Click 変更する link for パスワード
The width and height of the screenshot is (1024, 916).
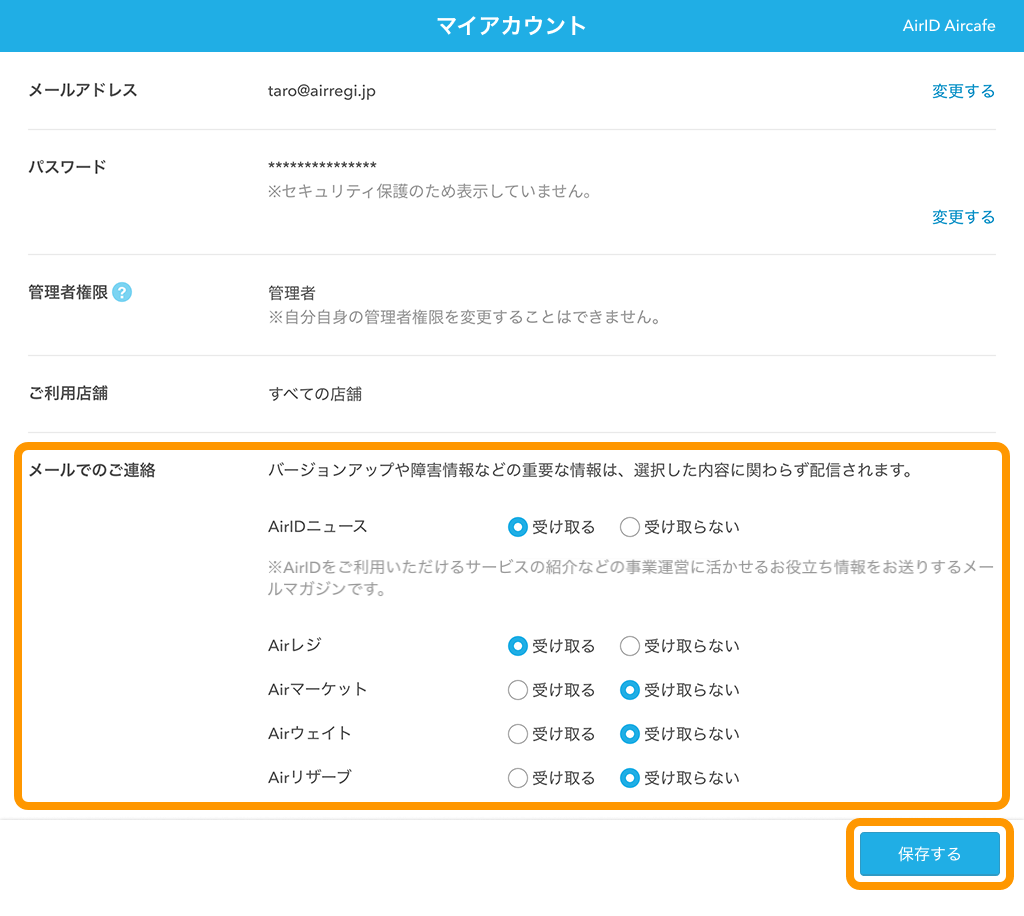963,217
